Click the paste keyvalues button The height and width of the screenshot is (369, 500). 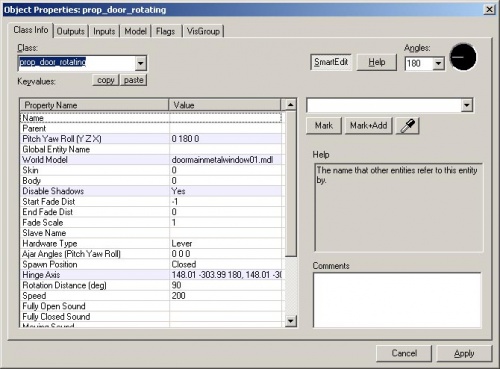133,80
